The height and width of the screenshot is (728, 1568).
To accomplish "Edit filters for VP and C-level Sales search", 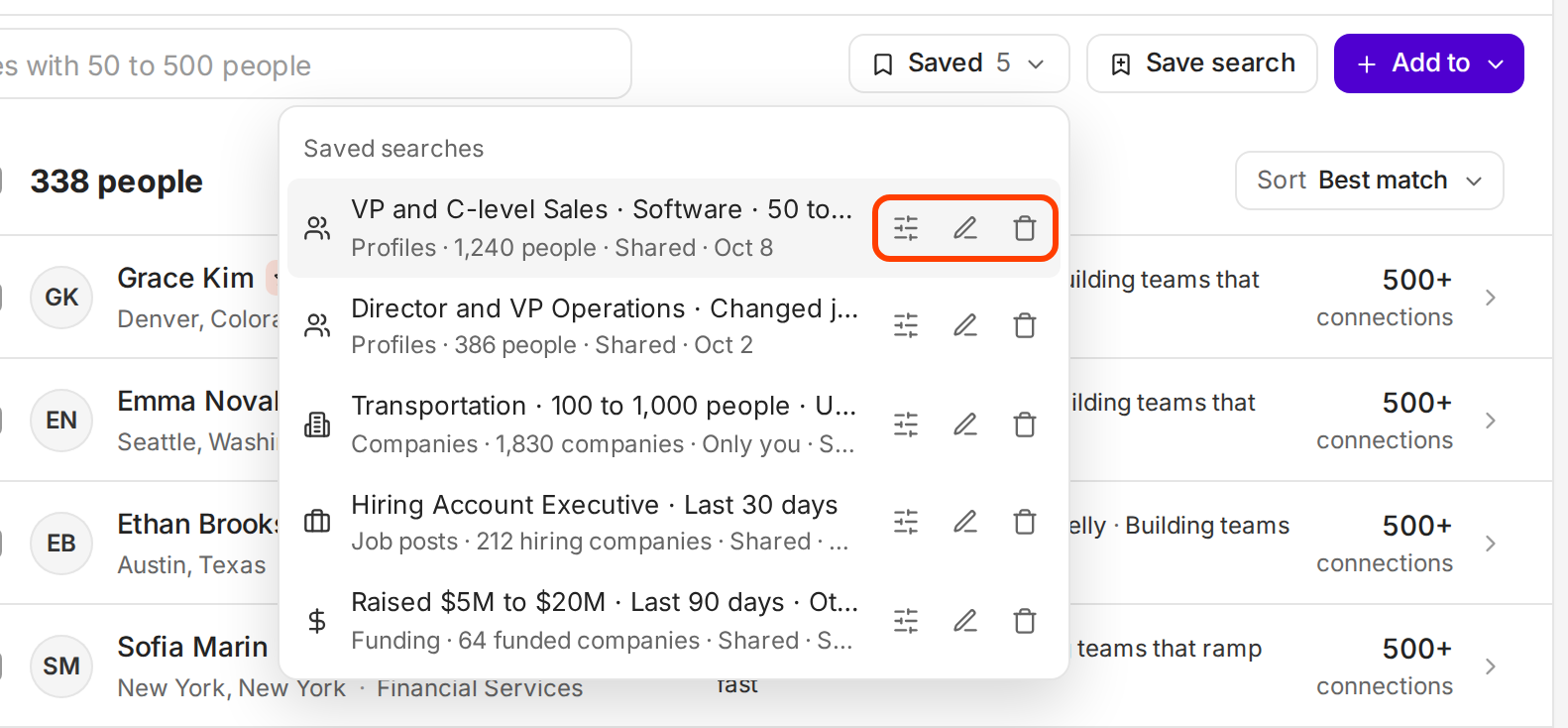I will (906, 228).
